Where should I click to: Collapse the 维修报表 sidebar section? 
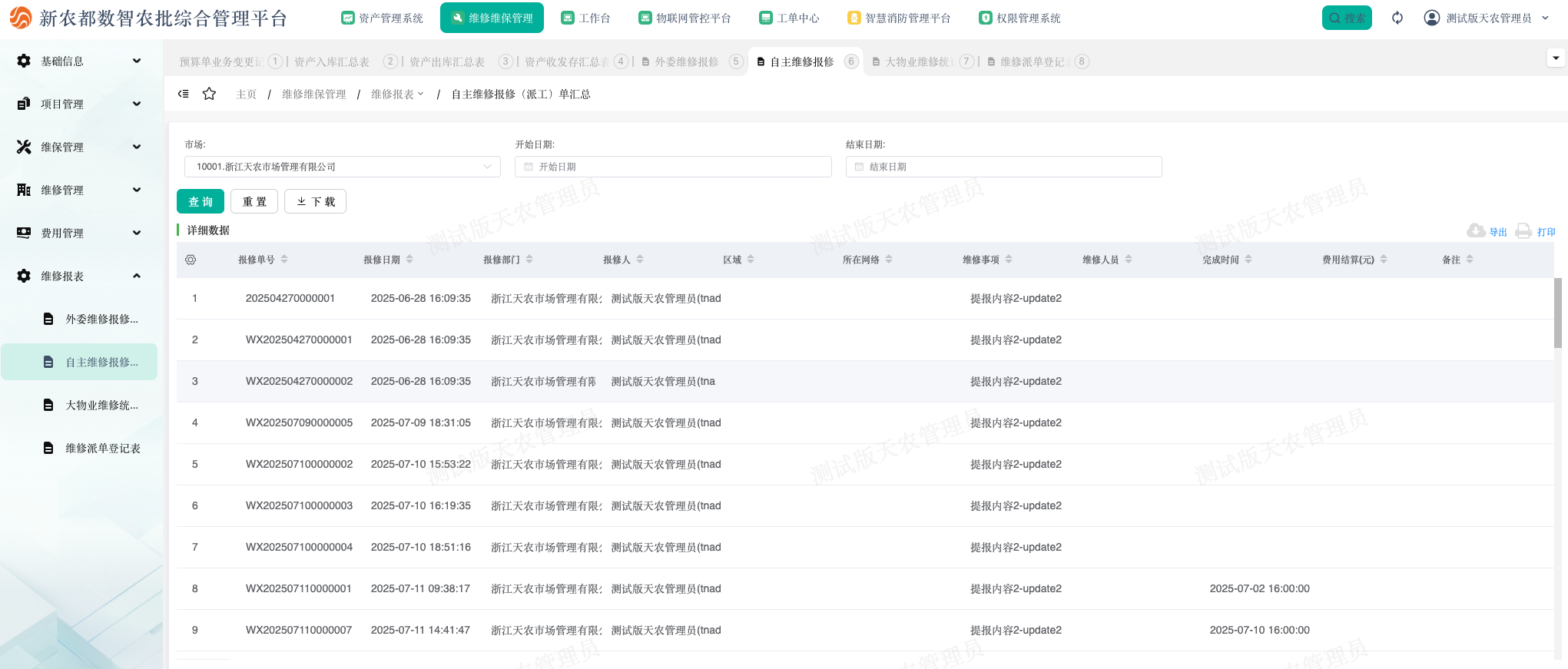pyautogui.click(x=79, y=276)
